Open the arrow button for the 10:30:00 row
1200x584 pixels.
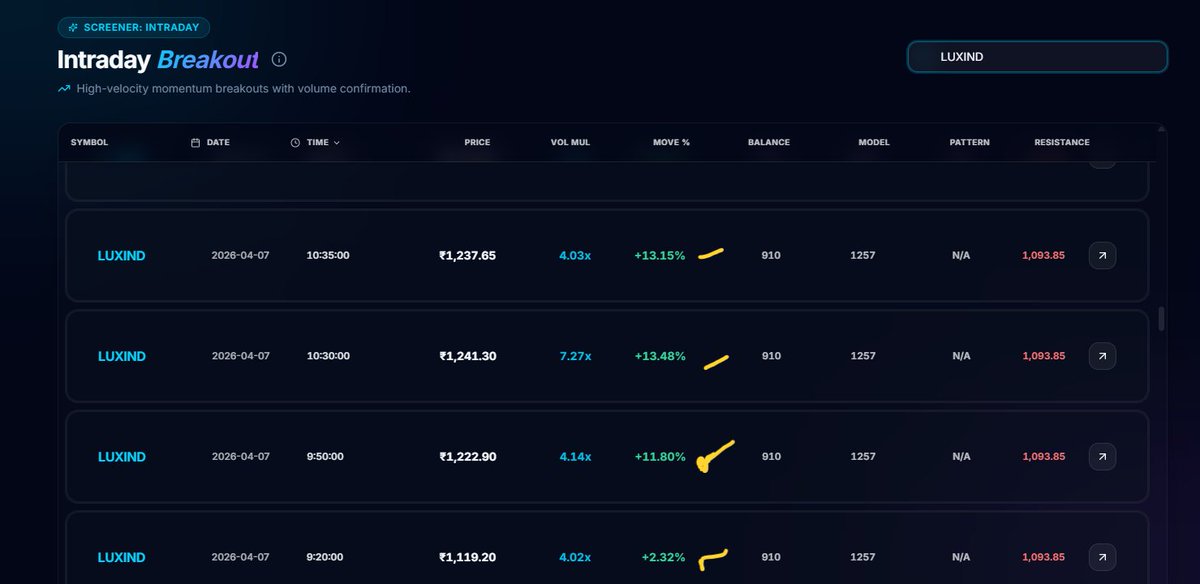(x=1102, y=356)
